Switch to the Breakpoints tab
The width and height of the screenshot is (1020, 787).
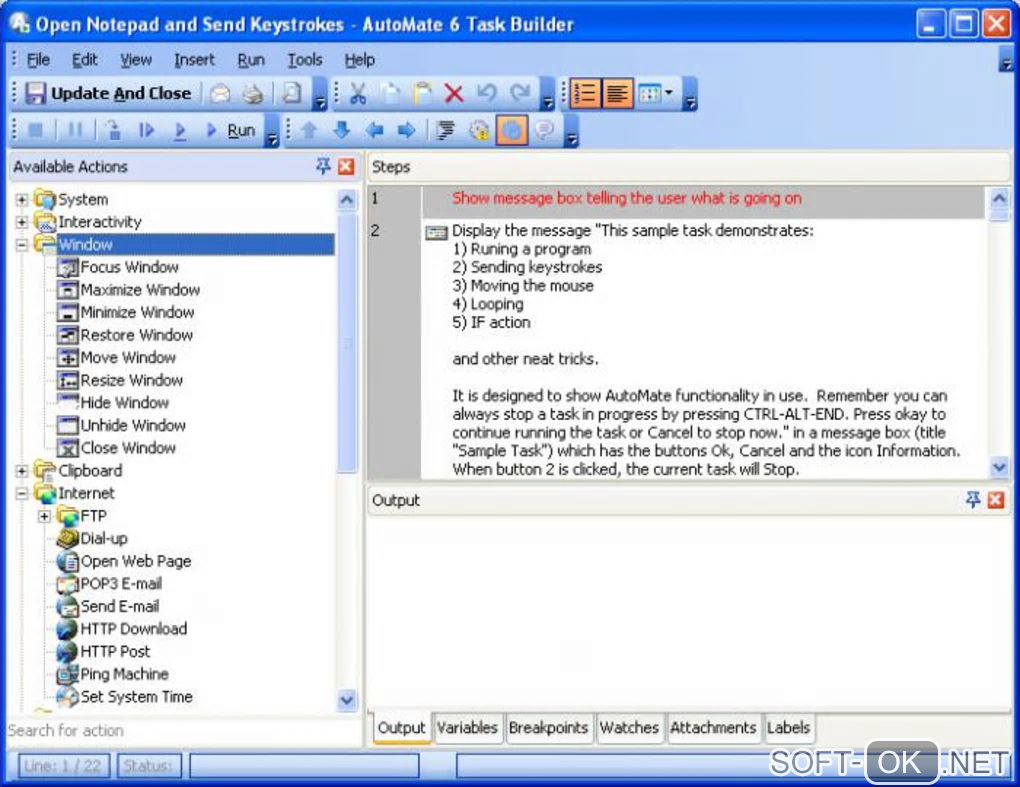point(548,727)
